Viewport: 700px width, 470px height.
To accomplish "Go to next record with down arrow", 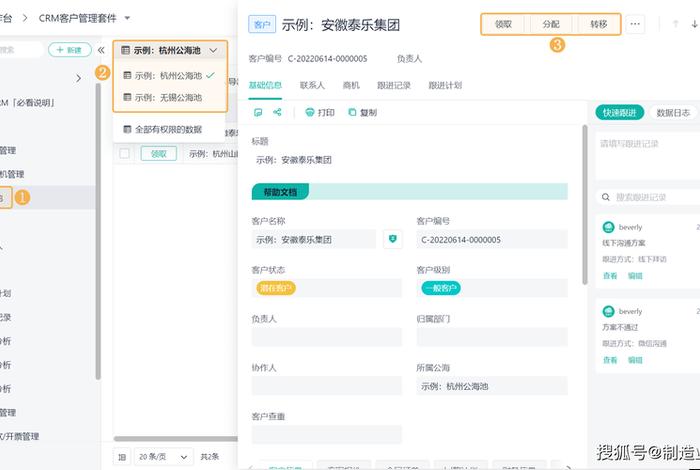I will coord(694,24).
